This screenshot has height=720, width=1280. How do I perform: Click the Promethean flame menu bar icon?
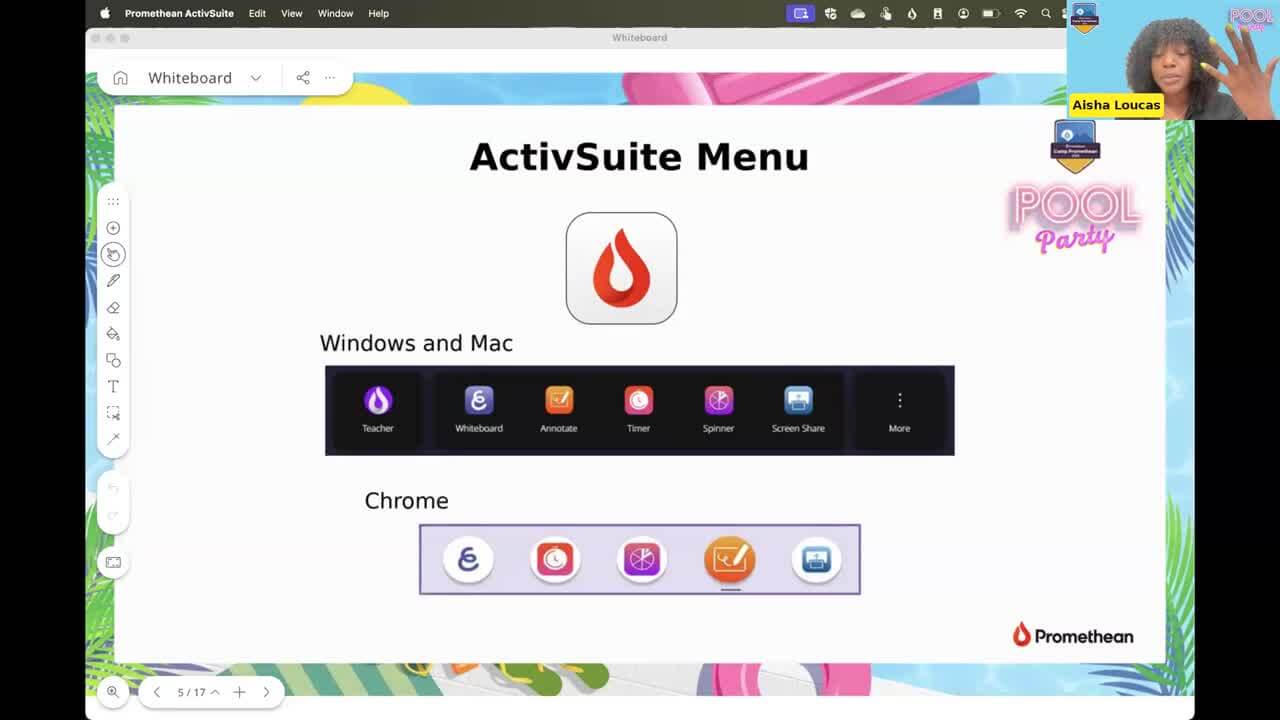[x=911, y=13]
